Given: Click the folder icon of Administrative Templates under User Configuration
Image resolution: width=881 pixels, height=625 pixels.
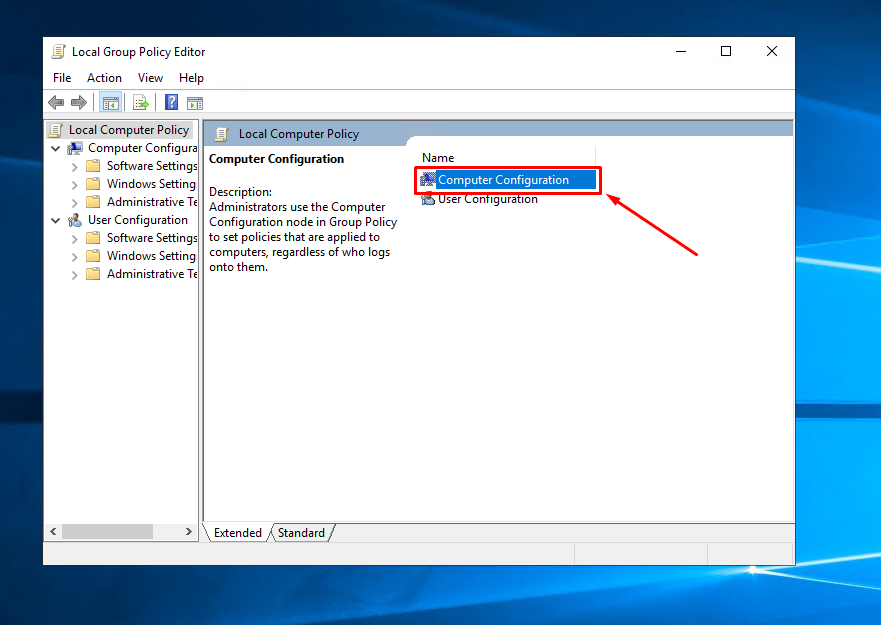Looking at the screenshot, I should tap(93, 274).
